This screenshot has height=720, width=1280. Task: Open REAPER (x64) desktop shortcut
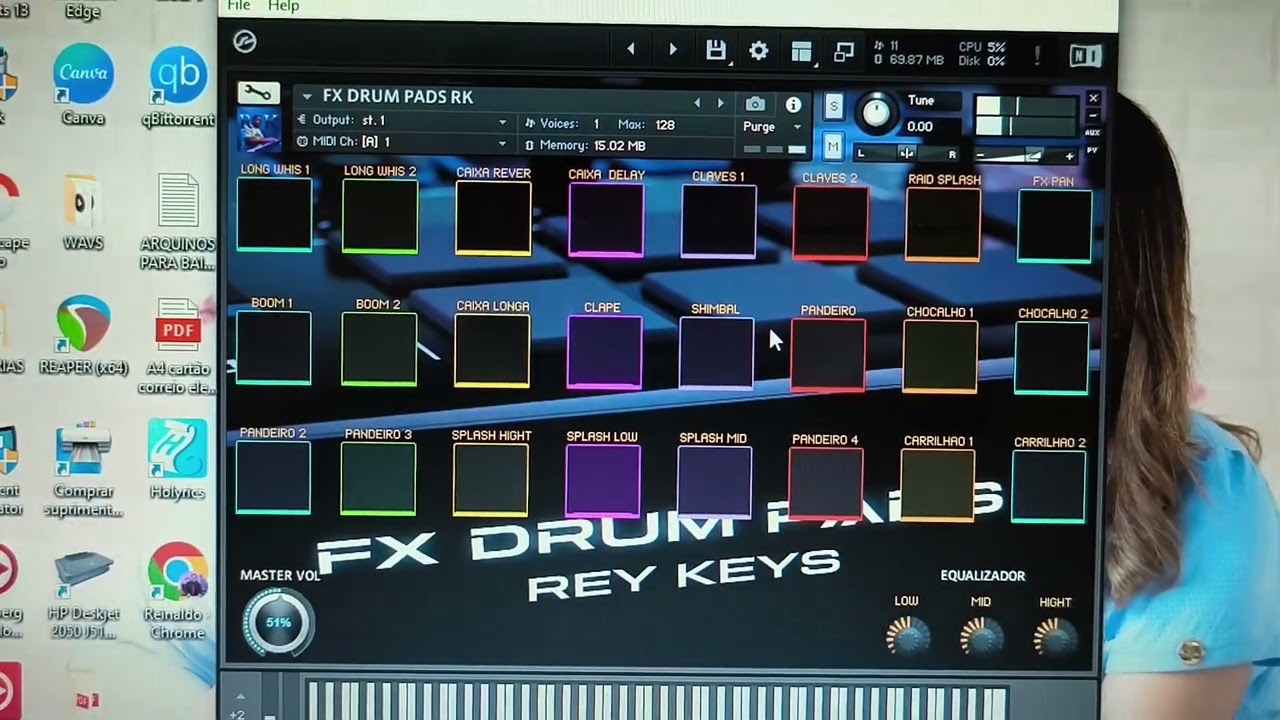83,334
